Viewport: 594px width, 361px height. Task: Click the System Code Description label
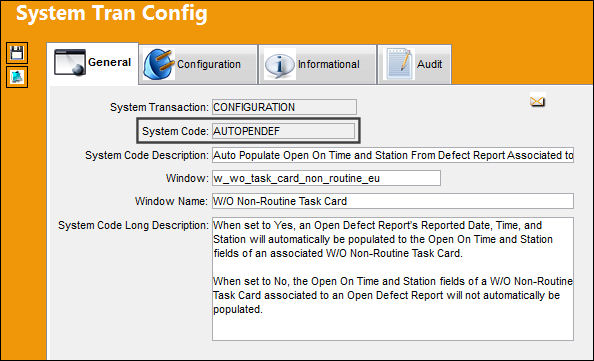[147, 155]
